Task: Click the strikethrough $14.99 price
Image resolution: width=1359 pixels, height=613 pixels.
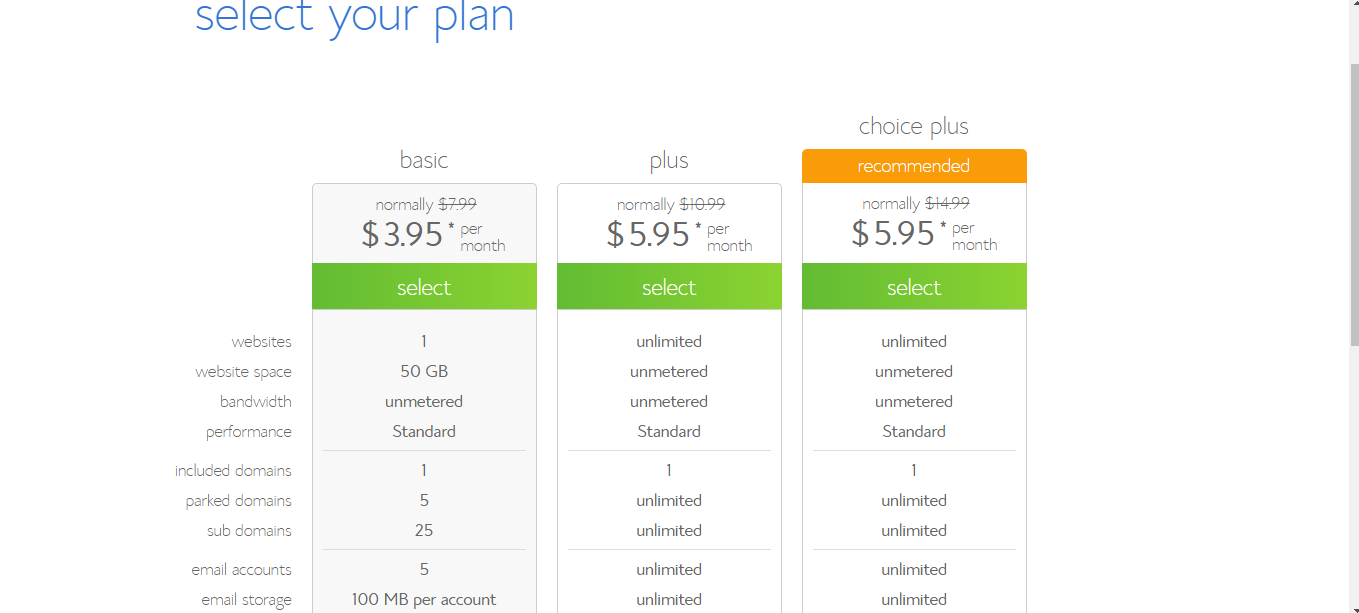Action: (x=947, y=204)
